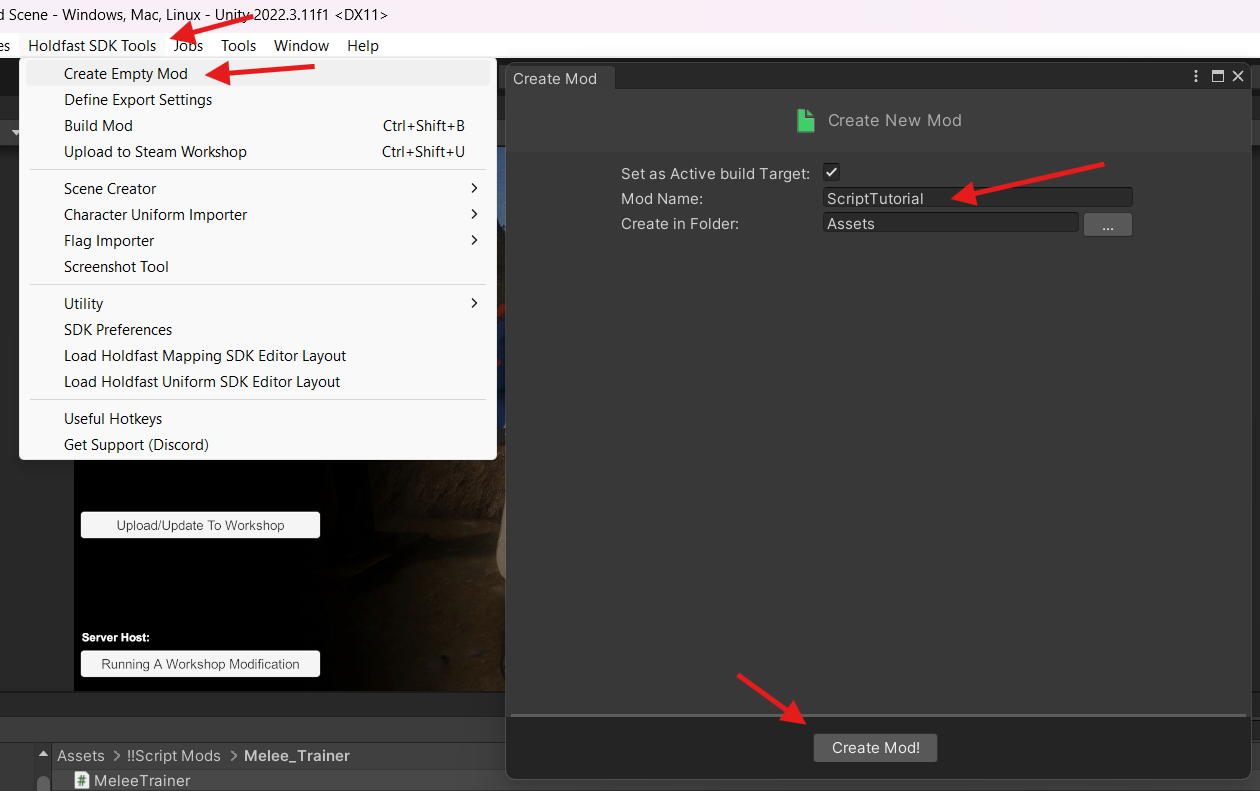Click the Upload/Update To Workshop button
The height and width of the screenshot is (791, 1260).
[x=200, y=525]
